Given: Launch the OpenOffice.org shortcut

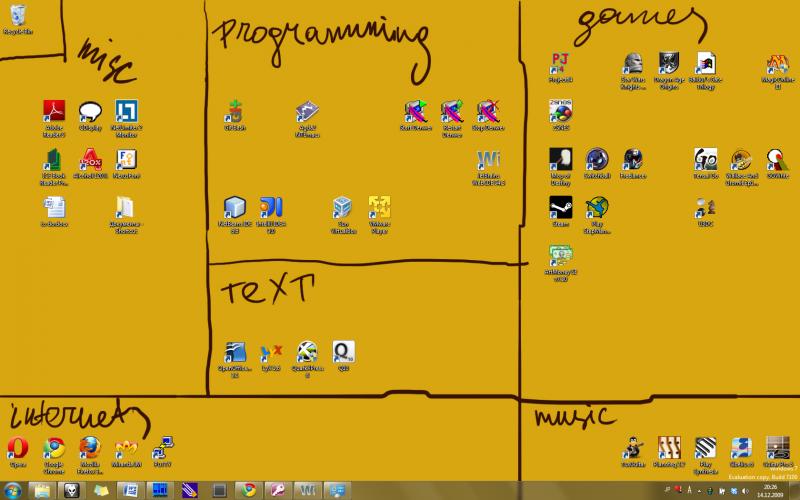Looking at the screenshot, I should click(235, 353).
